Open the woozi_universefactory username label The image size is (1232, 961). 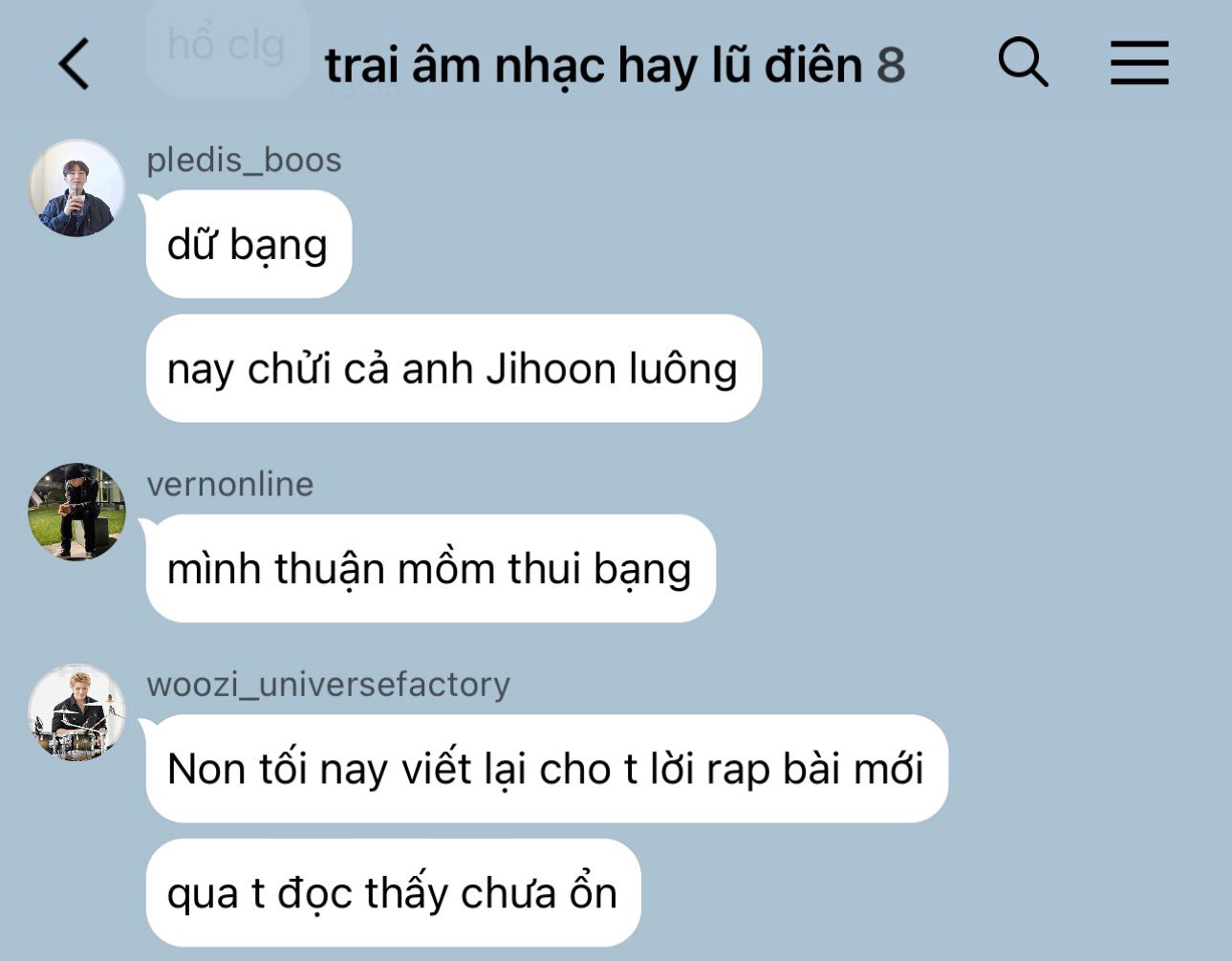[328, 685]
